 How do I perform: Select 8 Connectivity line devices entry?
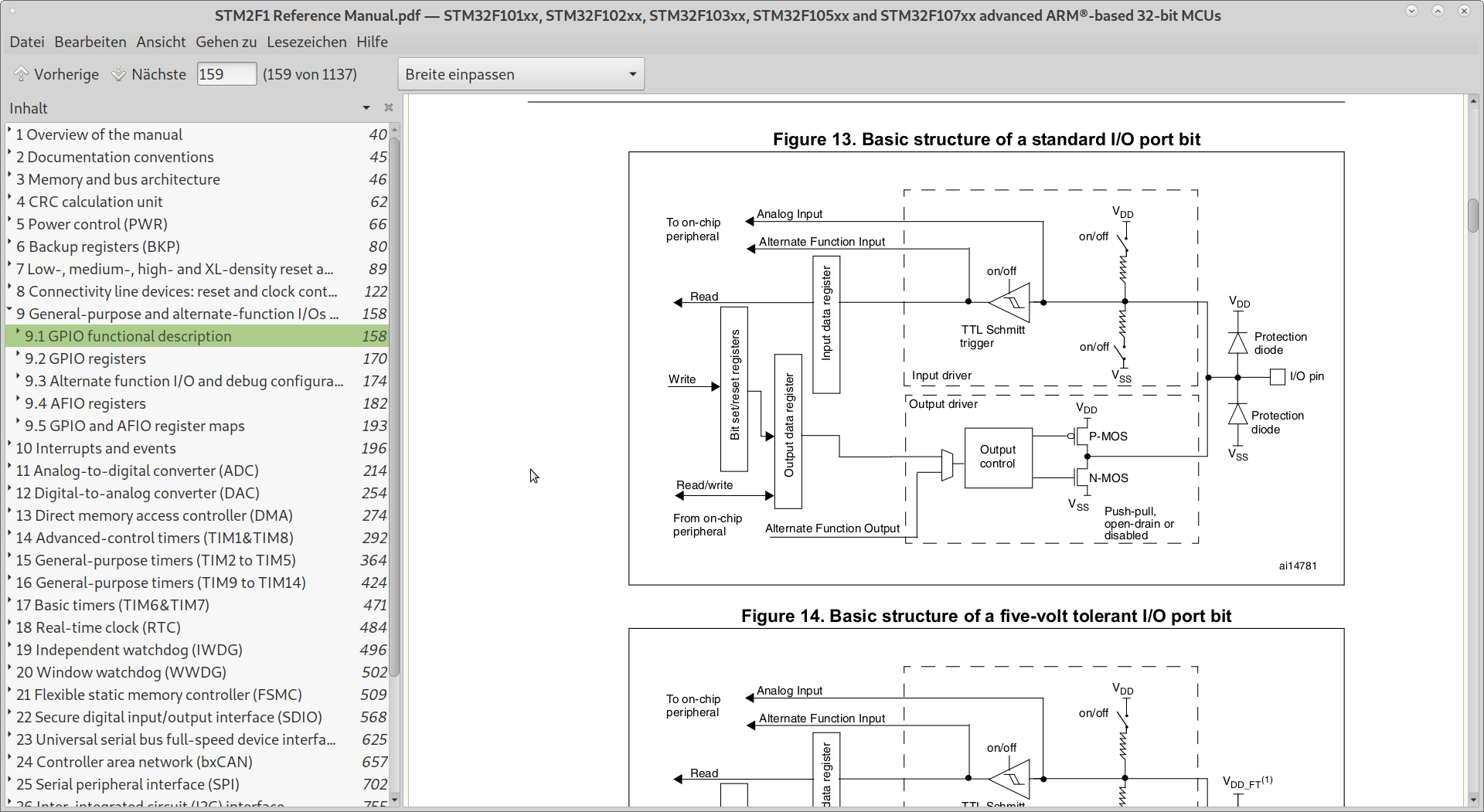[x=196, y=291]
